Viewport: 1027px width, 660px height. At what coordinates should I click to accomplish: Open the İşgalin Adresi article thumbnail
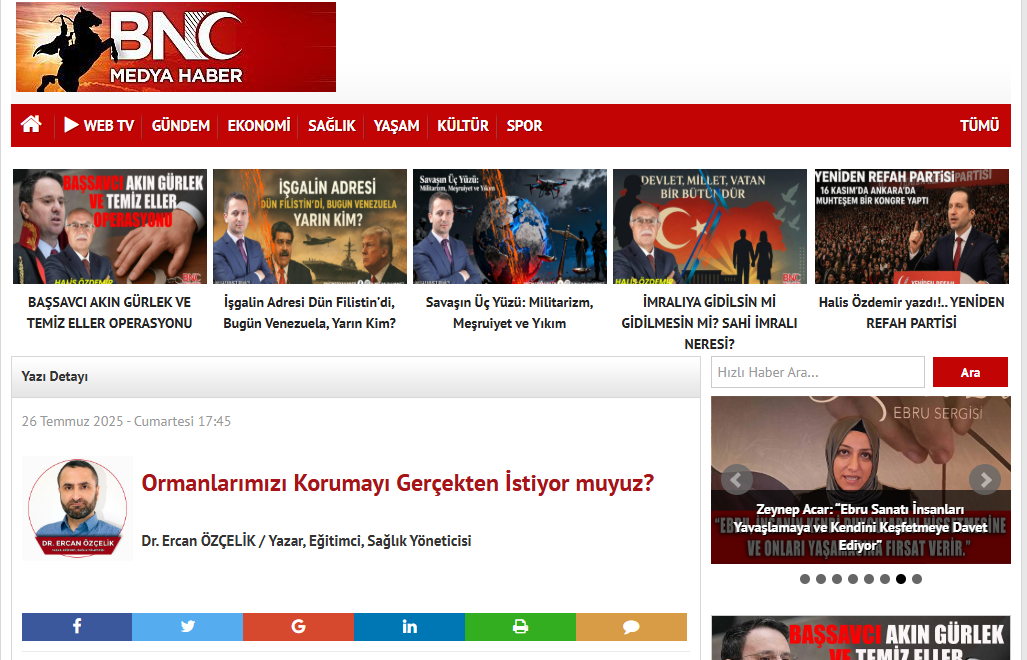tap(310, 226)
